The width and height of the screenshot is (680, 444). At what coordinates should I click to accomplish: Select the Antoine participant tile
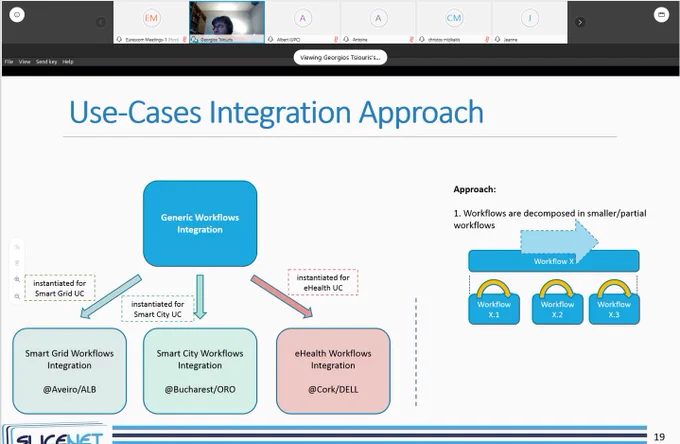click(378, 22)
